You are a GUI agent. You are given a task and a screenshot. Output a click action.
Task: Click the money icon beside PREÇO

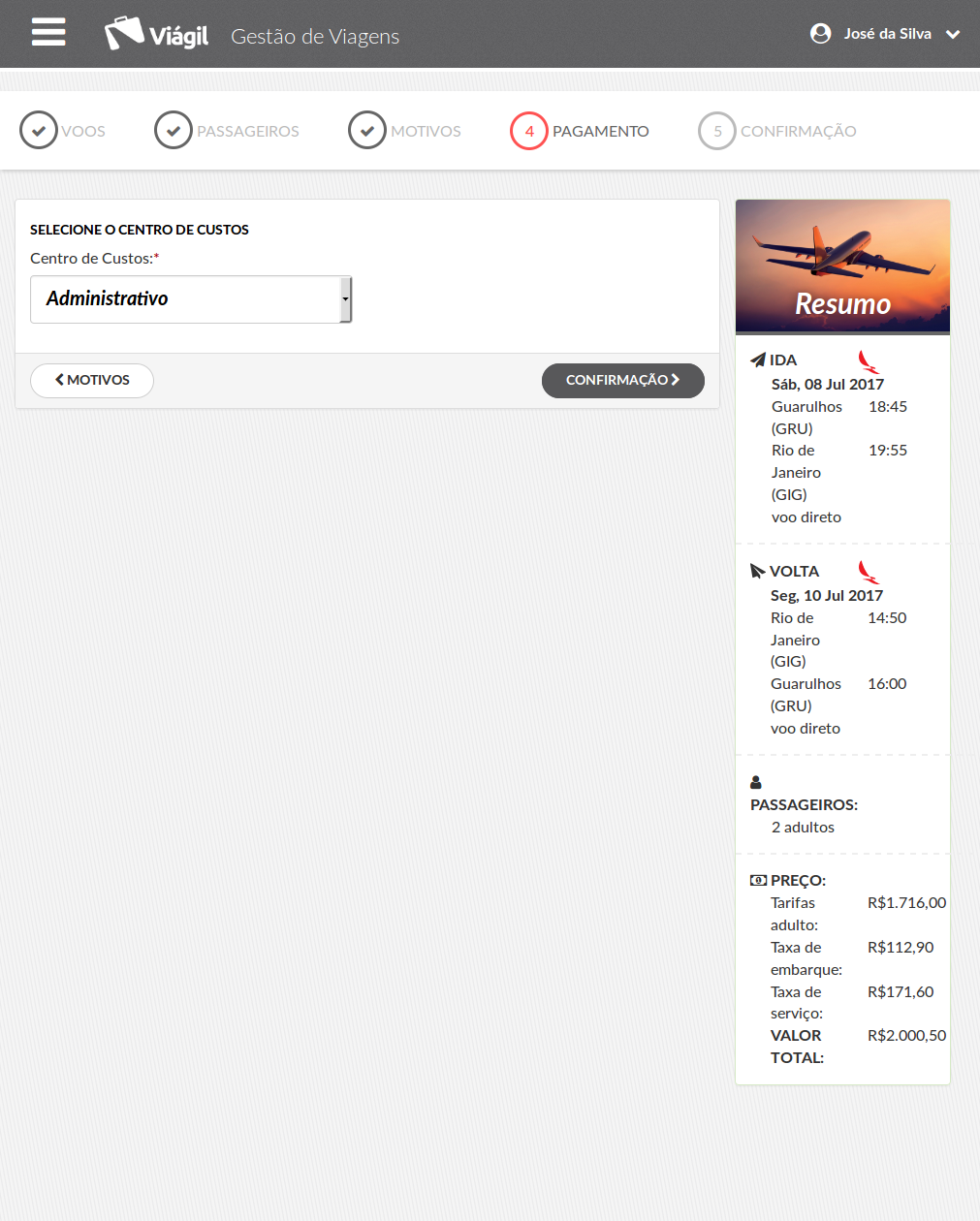(758, 880)
